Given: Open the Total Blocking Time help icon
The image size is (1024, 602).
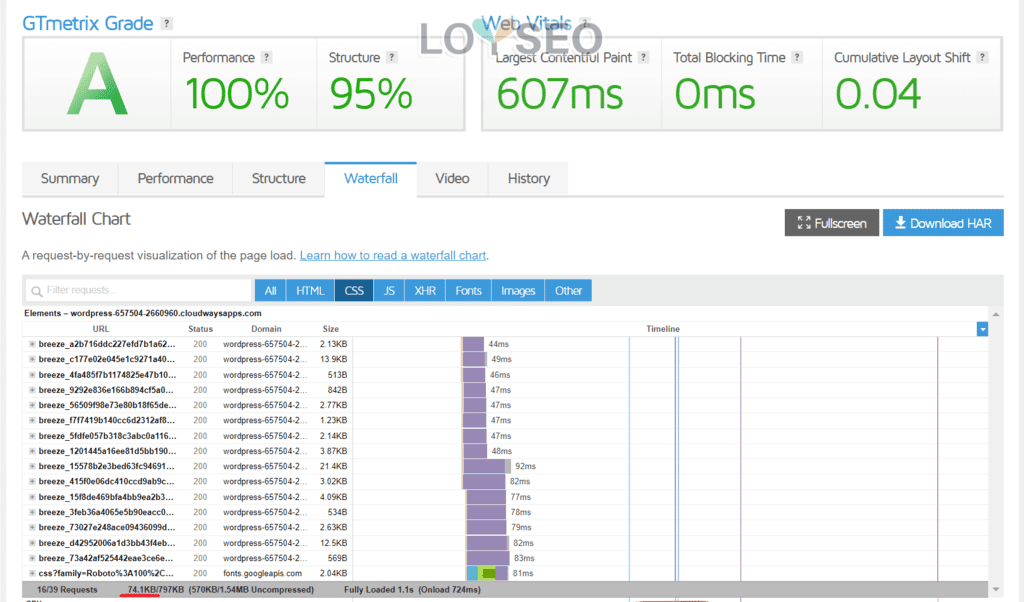Looking at the screenshot, I should (x=797, y=57).
